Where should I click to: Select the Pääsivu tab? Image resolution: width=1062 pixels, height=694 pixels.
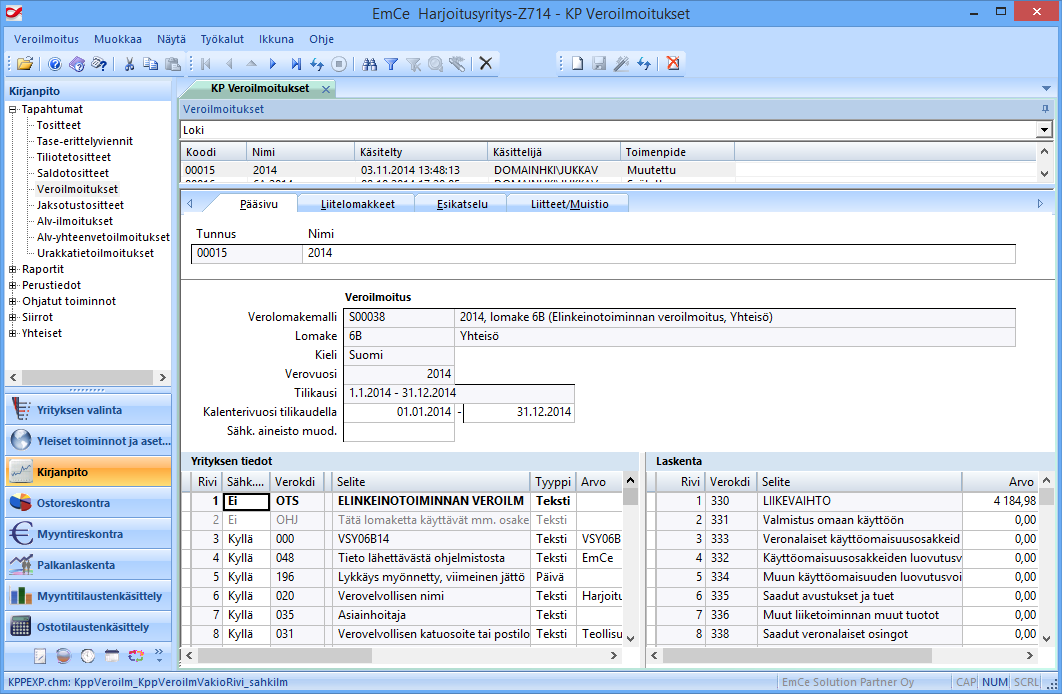tap(259, 204)
